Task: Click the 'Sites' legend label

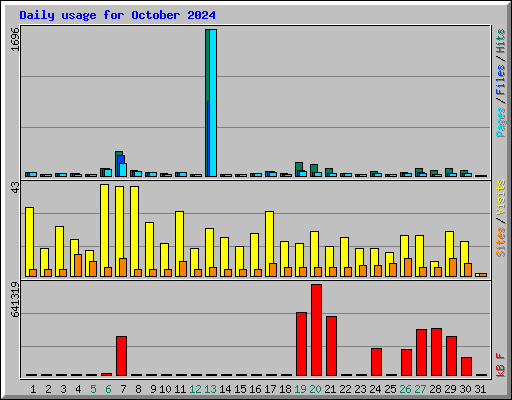Action: [x=501, y=242]
